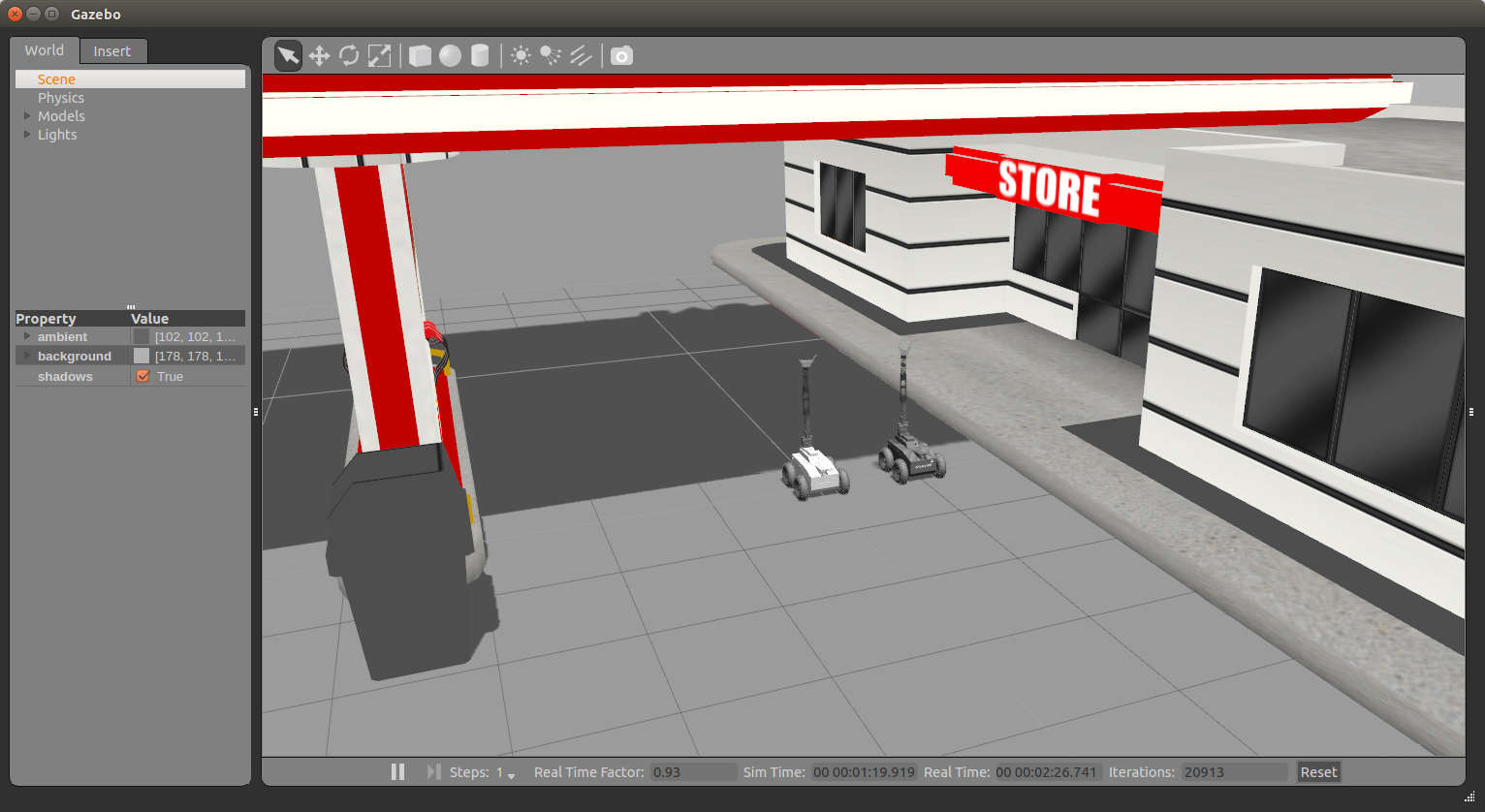Activate the Translate mode tool

coord(319,56)
